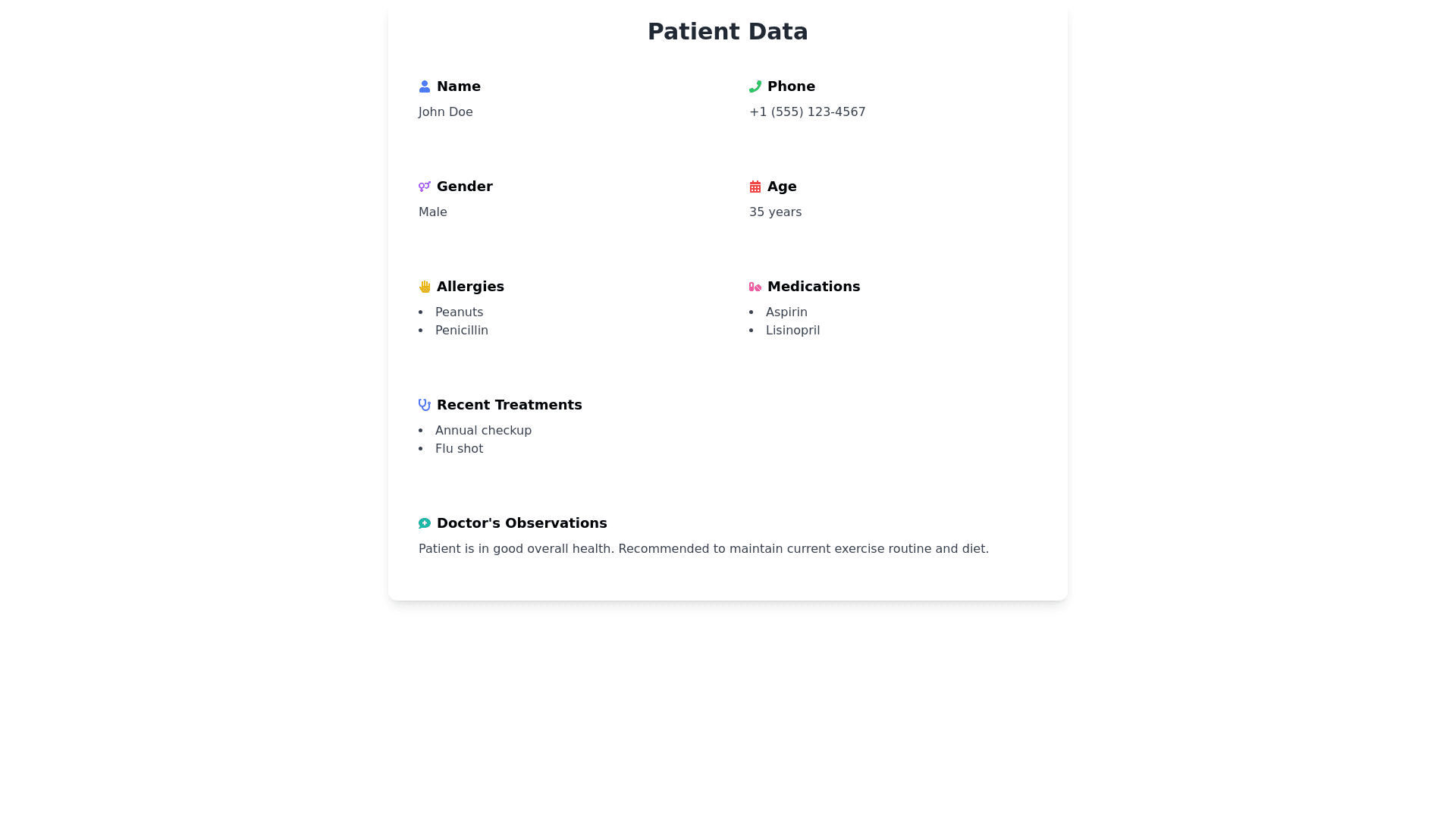Click the doctor's observation paragraph text
Viewport: 1456px width, 819px height.
[703, 549]
